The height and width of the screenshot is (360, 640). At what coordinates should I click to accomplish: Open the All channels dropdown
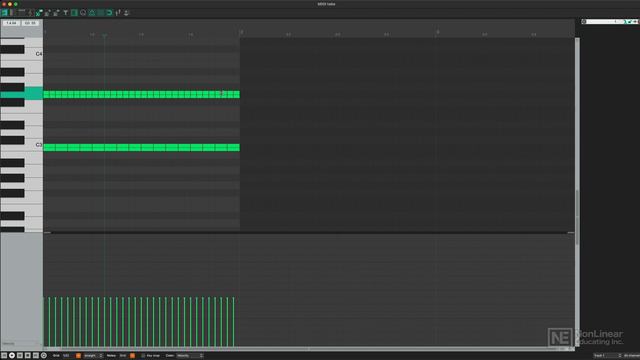631,356
